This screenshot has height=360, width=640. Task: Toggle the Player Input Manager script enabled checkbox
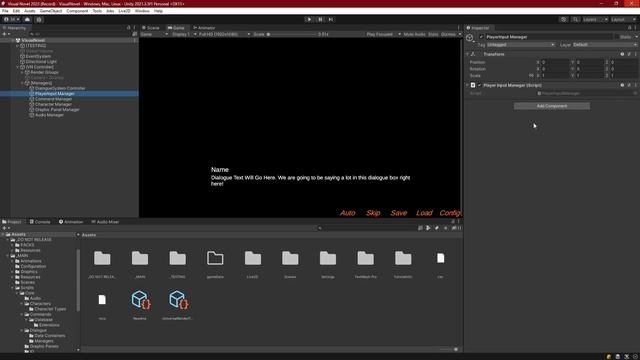pos(480,85)
